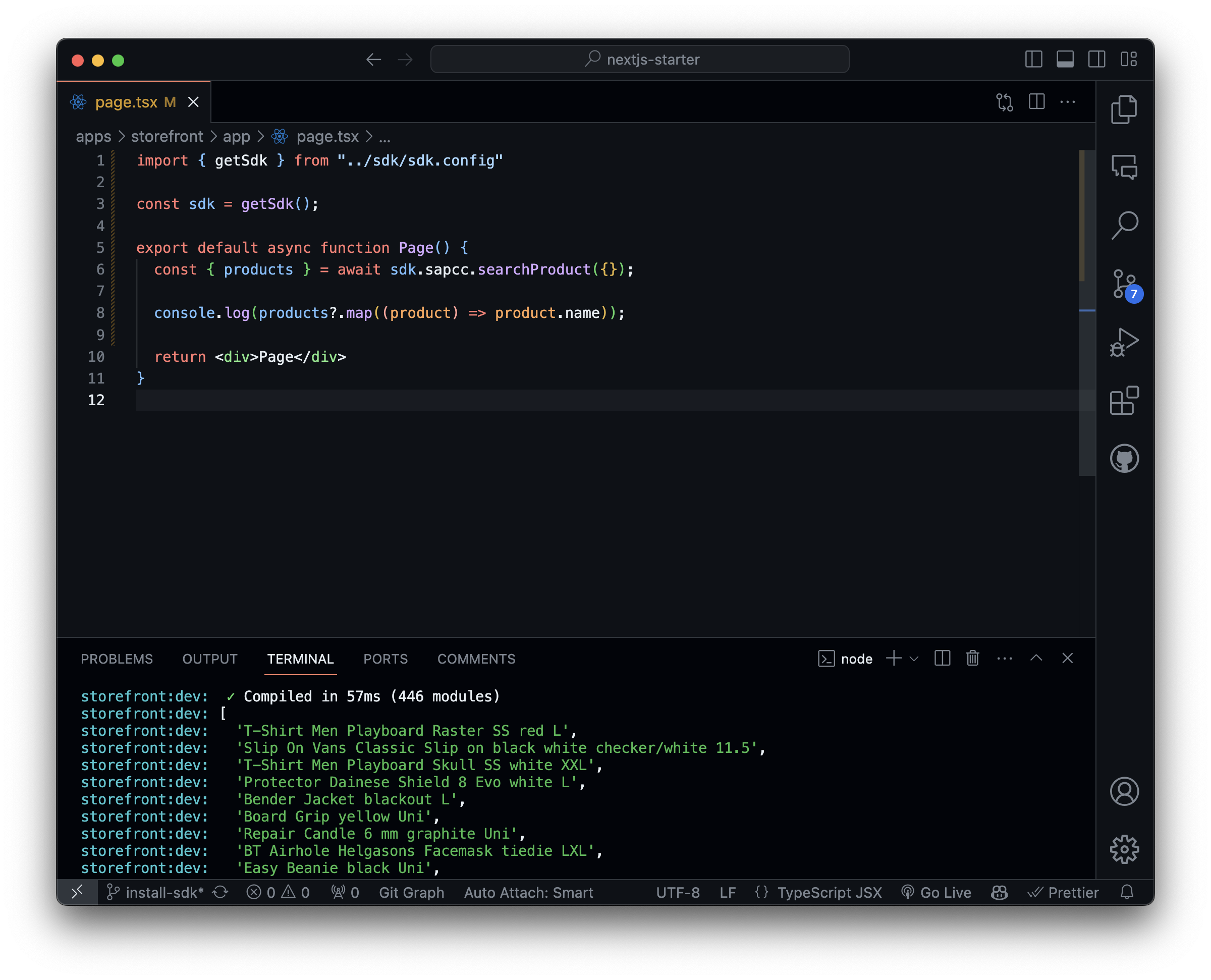
Task: Change the LF end of line sequence
Action: click(x=728, y=893)
